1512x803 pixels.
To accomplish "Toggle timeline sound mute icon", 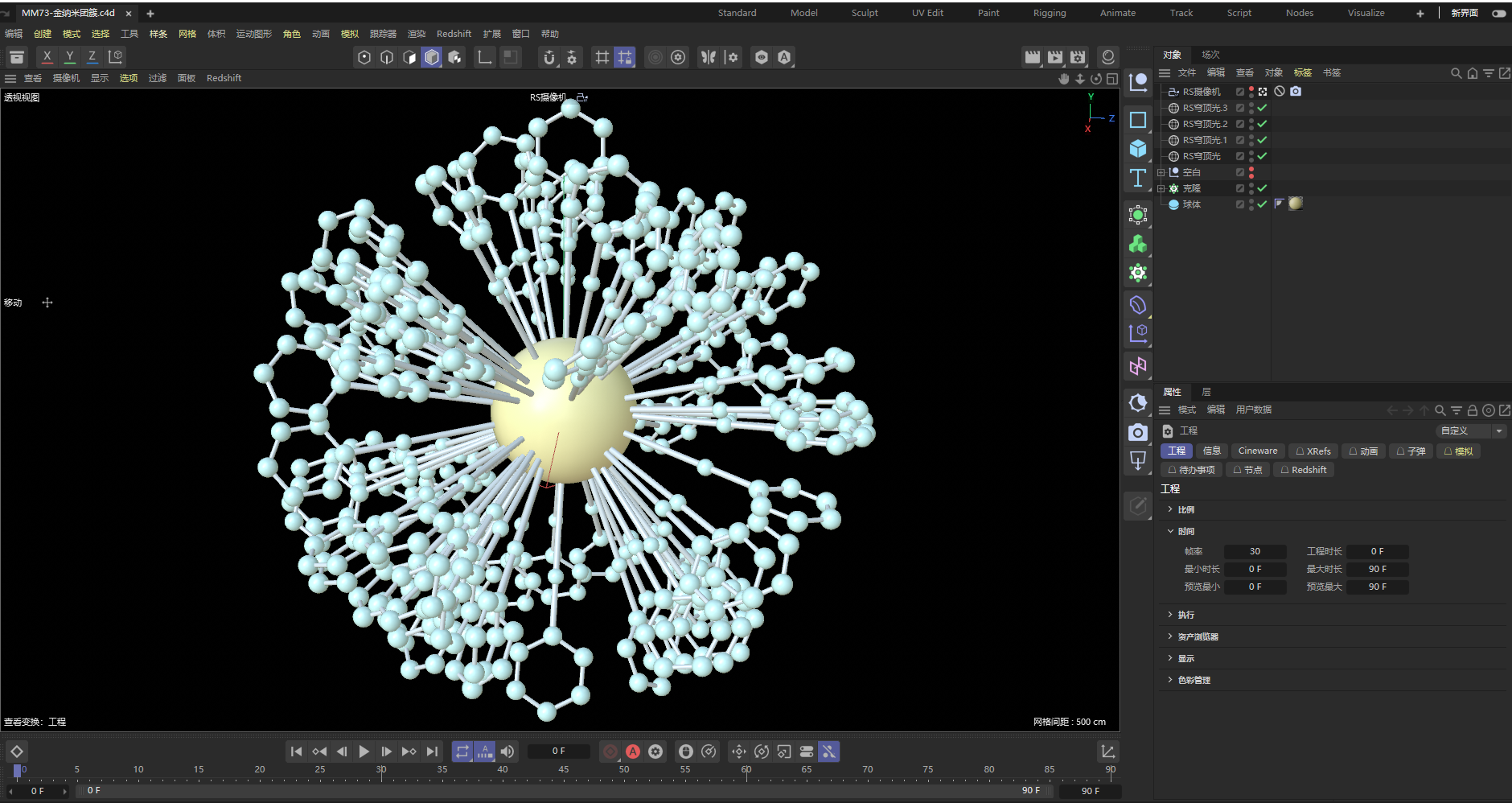I will [507, 752].
